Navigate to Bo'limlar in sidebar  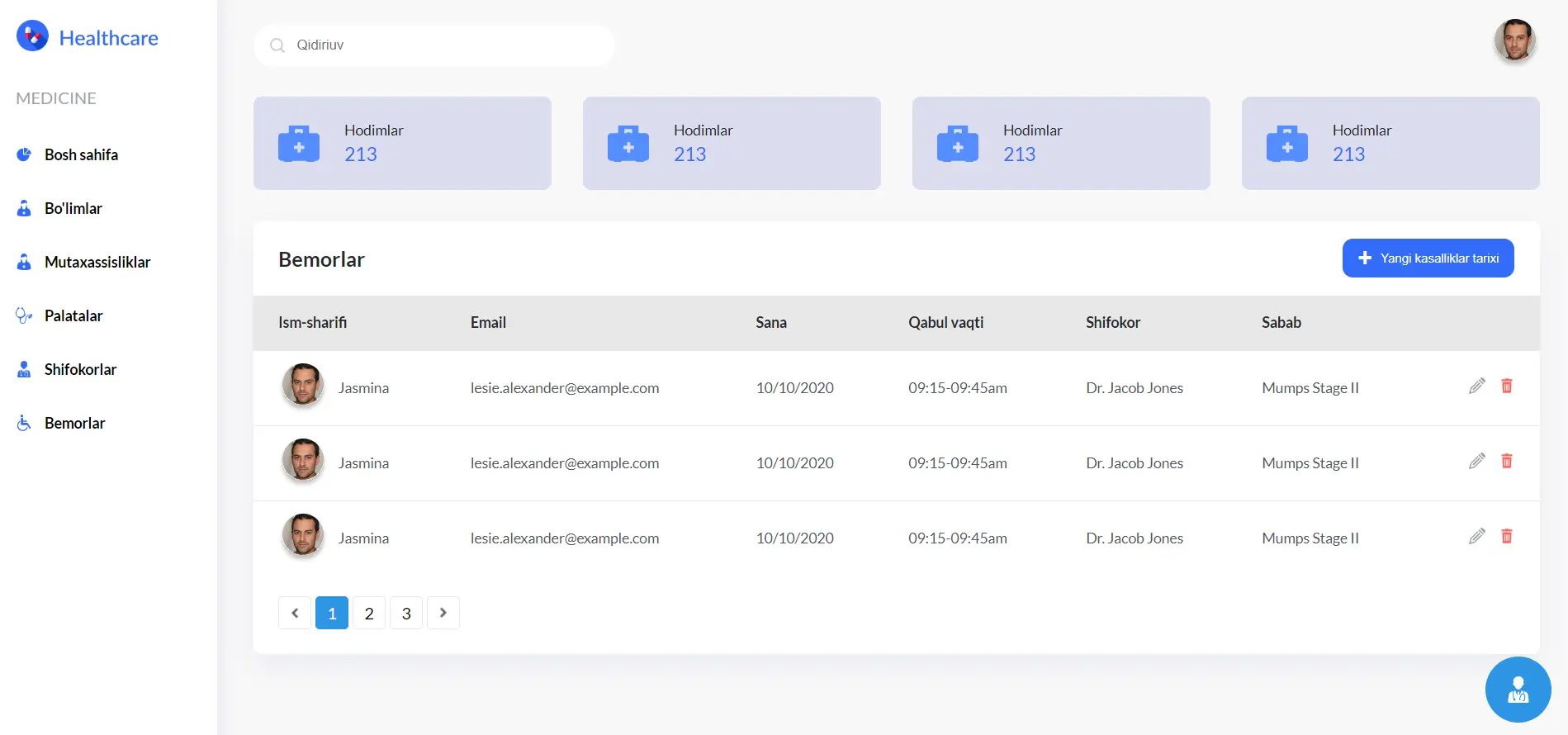73,208
